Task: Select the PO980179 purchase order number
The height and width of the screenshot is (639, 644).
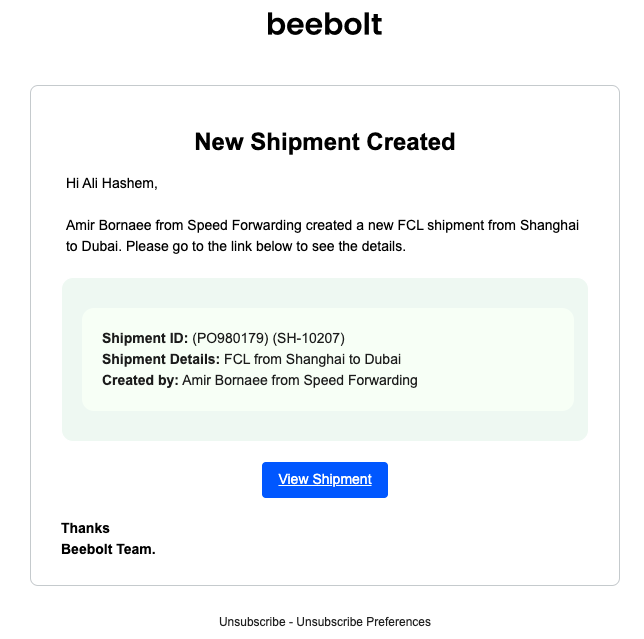Action: click(x=229, y=338)
